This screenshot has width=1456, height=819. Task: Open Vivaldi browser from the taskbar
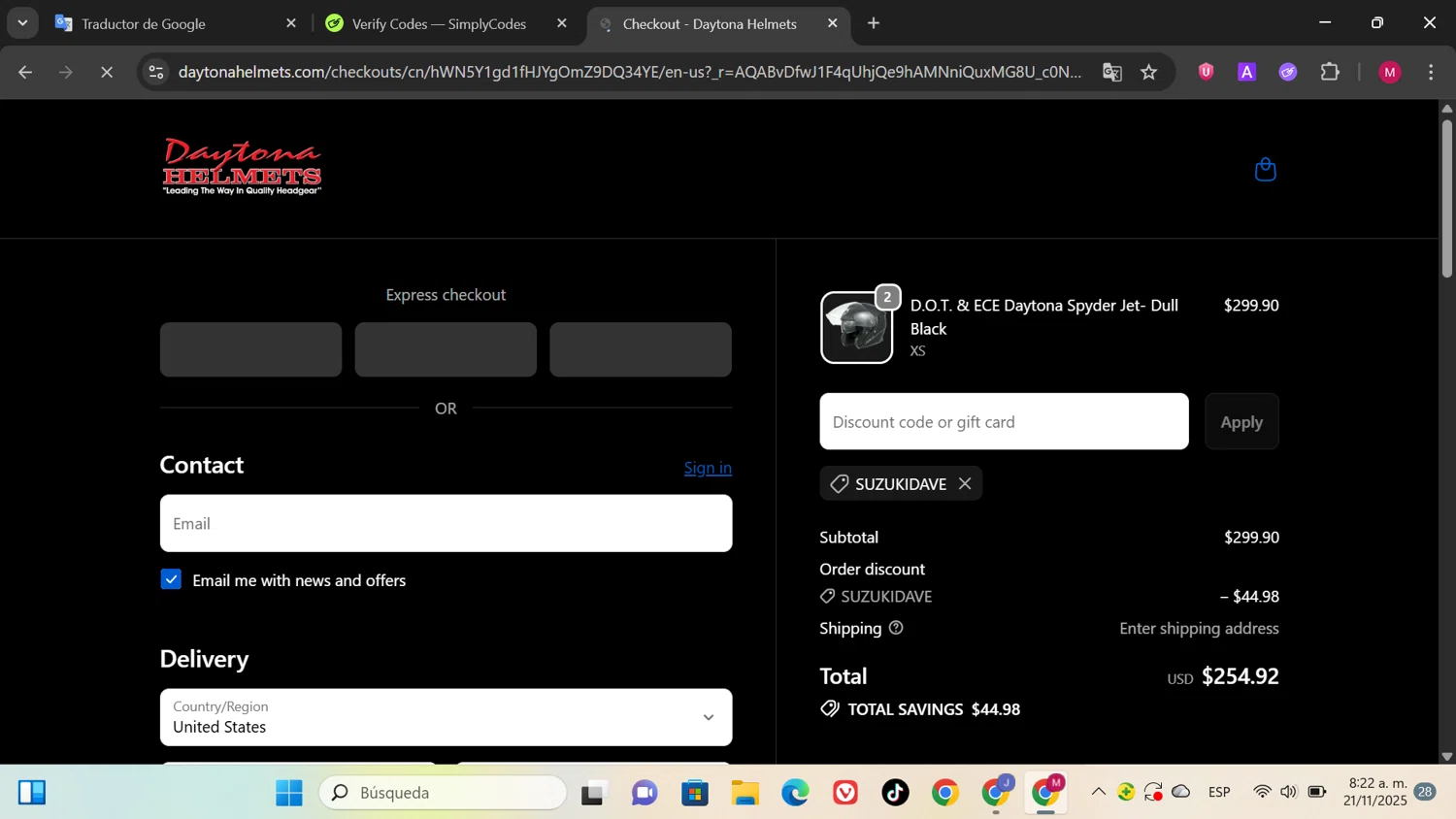(845, 793)
